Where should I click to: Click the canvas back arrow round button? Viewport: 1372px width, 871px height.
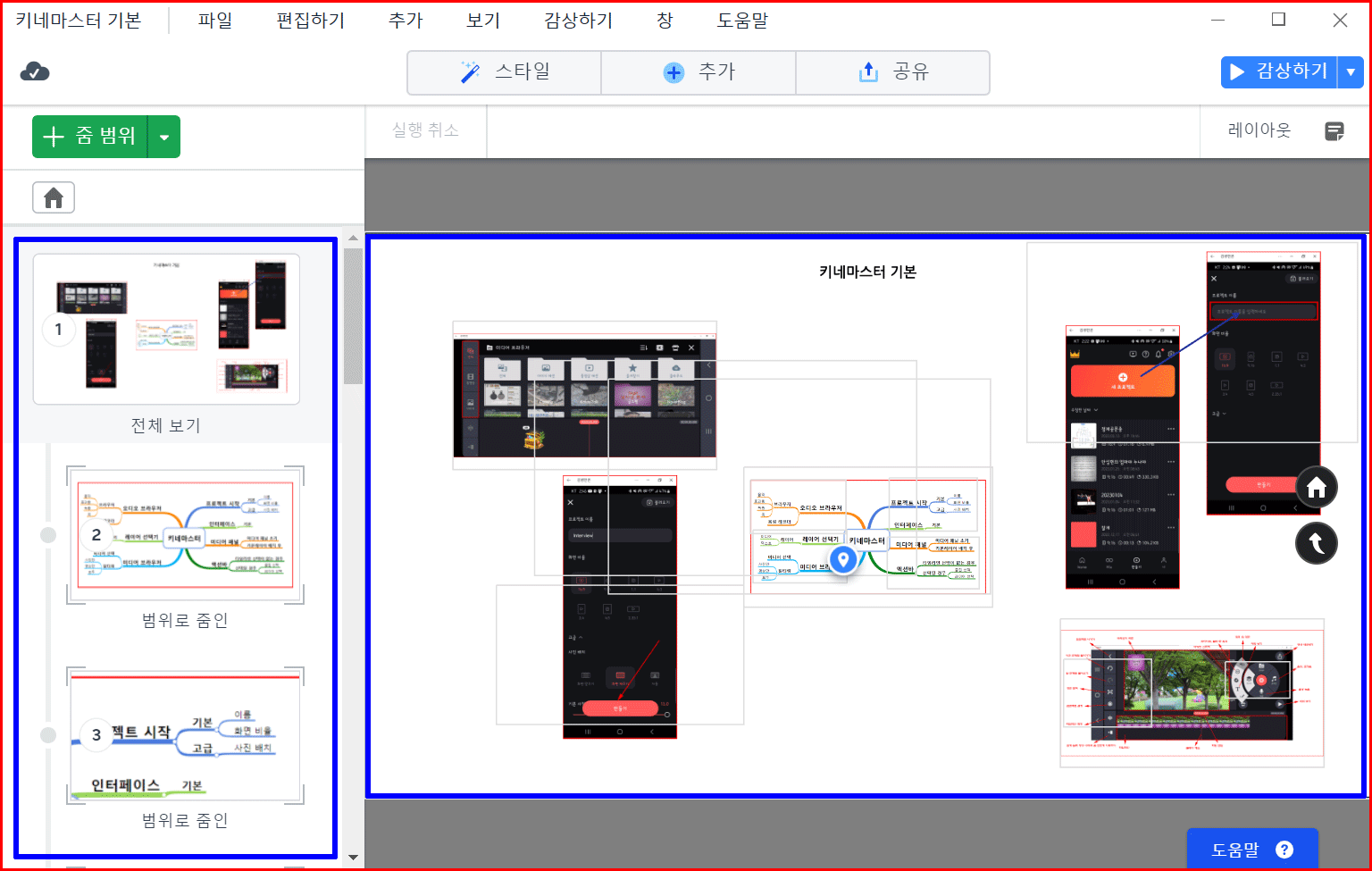(1317, 542)
